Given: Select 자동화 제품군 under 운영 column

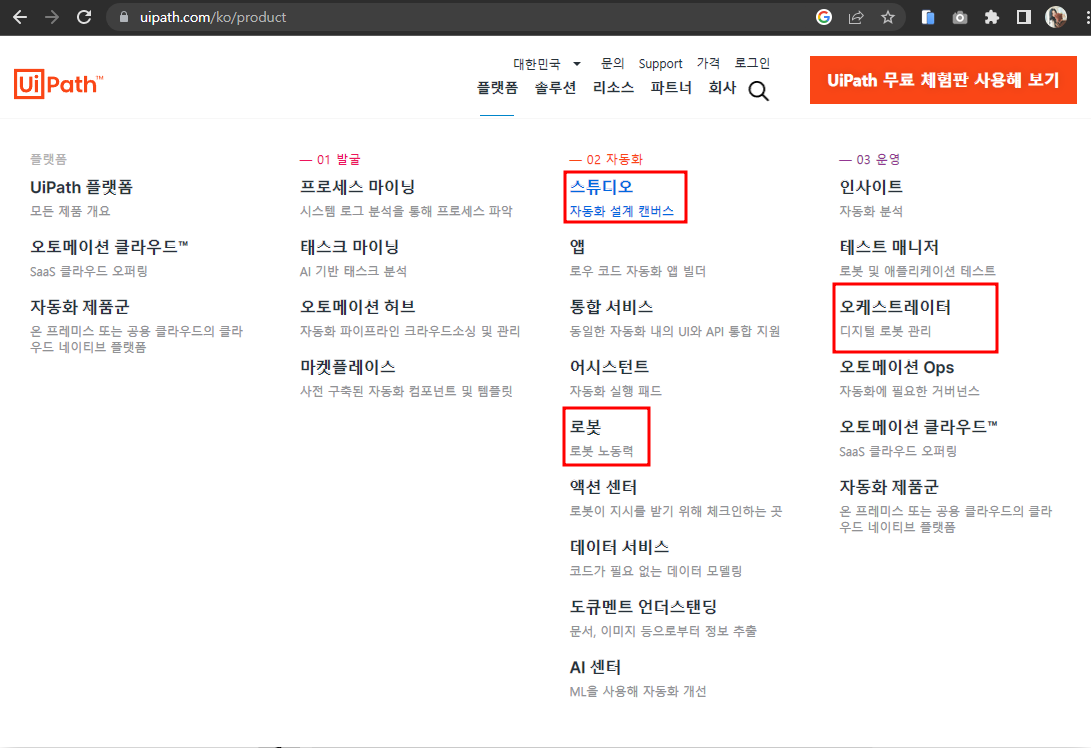Looking at the screenshot, I should [889, 487].
